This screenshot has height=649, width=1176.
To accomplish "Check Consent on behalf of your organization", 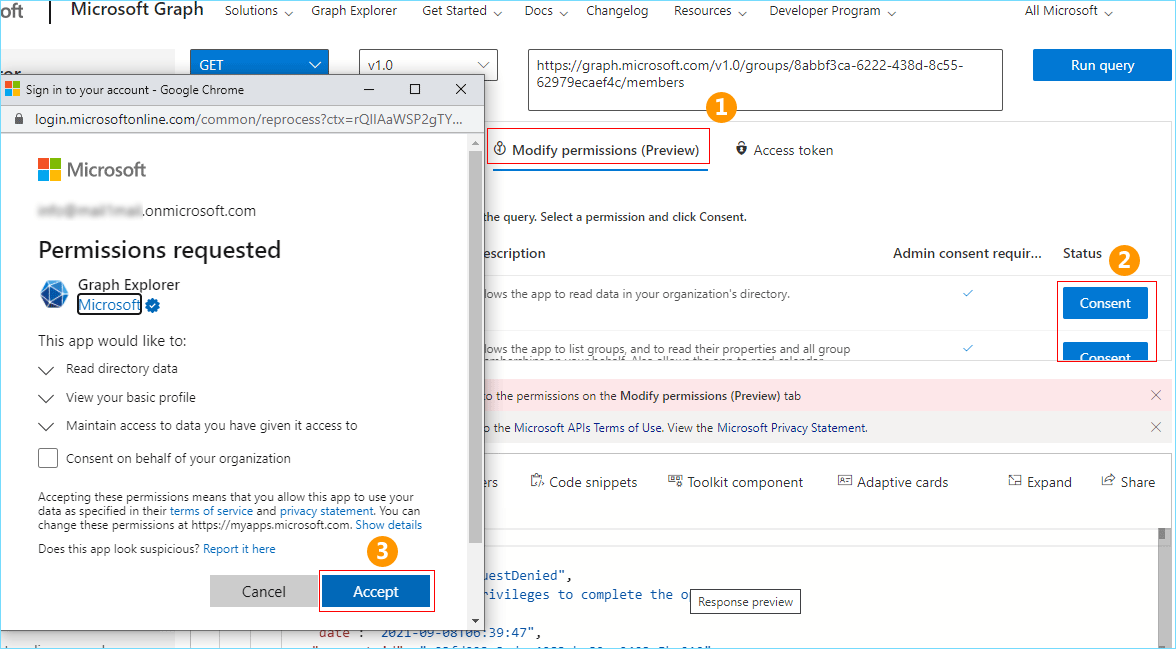I will [48, 458].
